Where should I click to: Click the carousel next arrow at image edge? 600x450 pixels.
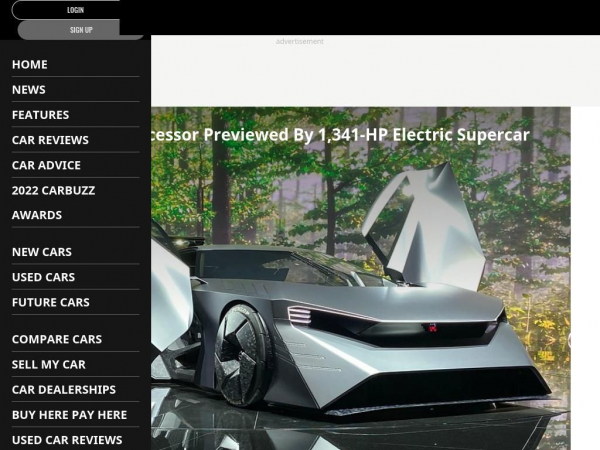[x=570, y=340]
